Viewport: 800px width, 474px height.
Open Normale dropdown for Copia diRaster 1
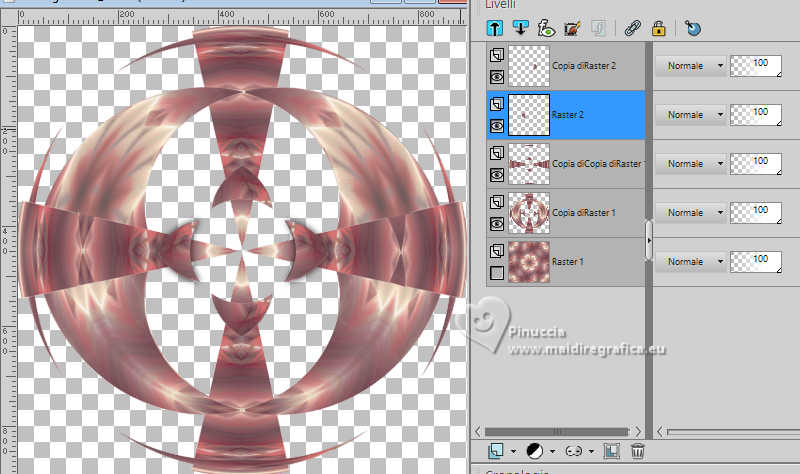691,213
